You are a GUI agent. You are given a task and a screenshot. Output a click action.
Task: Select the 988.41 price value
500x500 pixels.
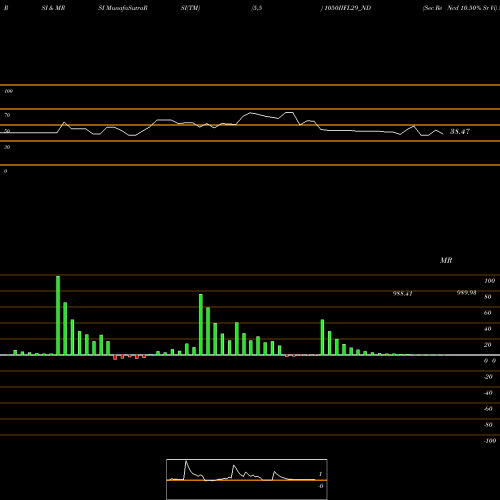click(403, 294)
